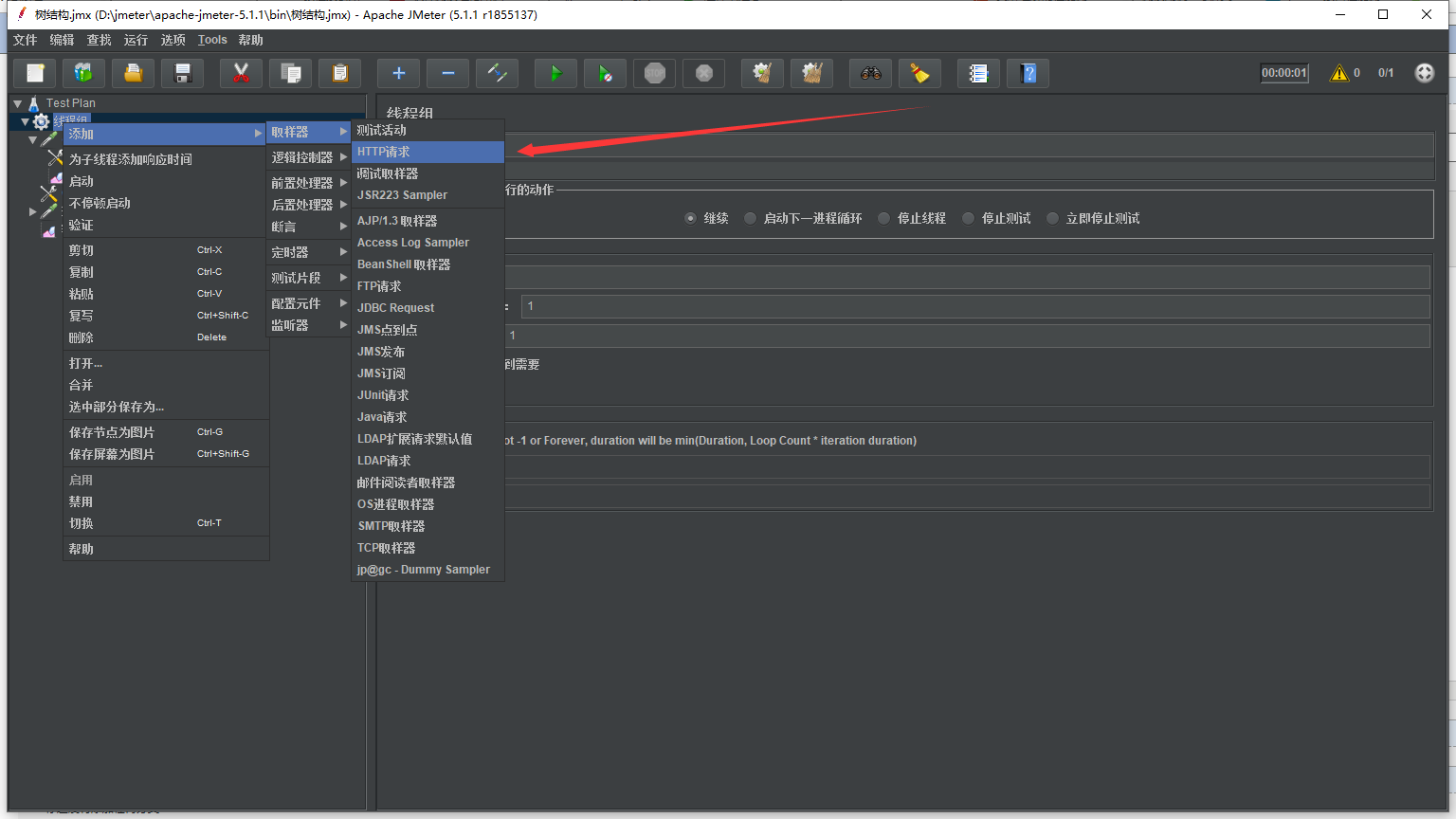Expand the 监听器 submenu
This screenshot has width=1456, height=819.
pos(309,325)
